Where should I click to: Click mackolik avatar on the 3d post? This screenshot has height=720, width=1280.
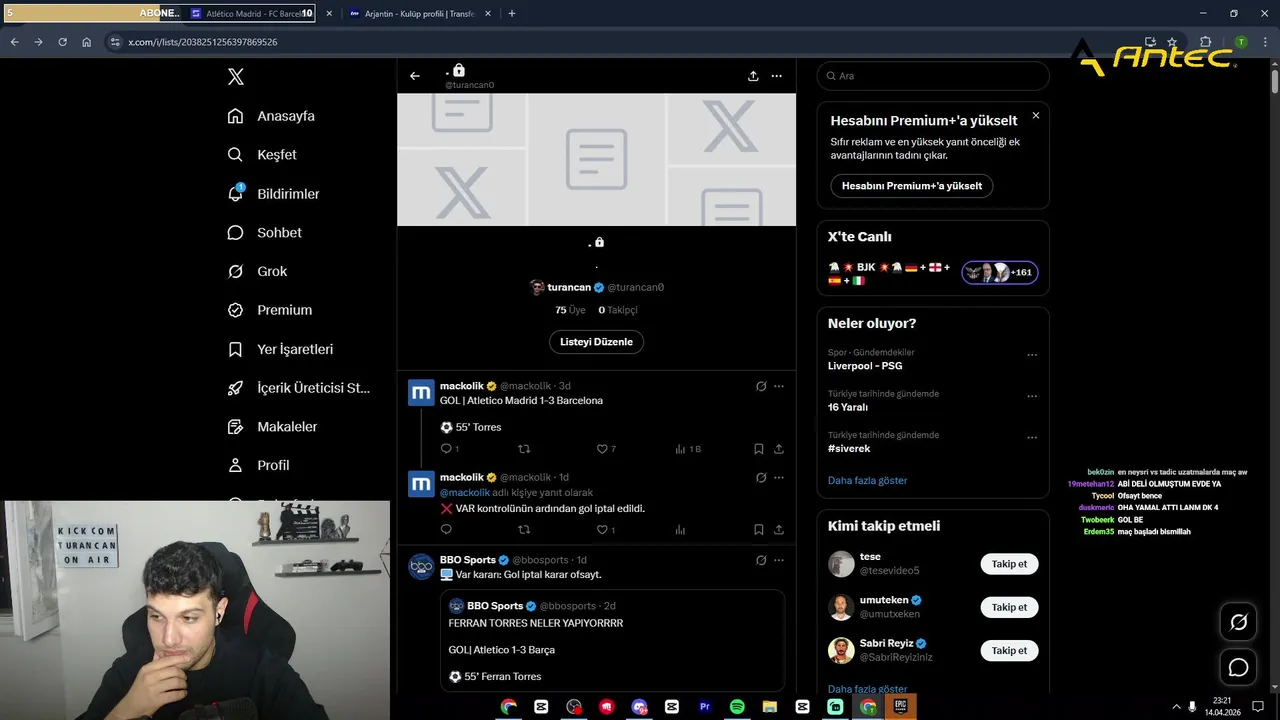pyautogui.click(x=421, y=392)
